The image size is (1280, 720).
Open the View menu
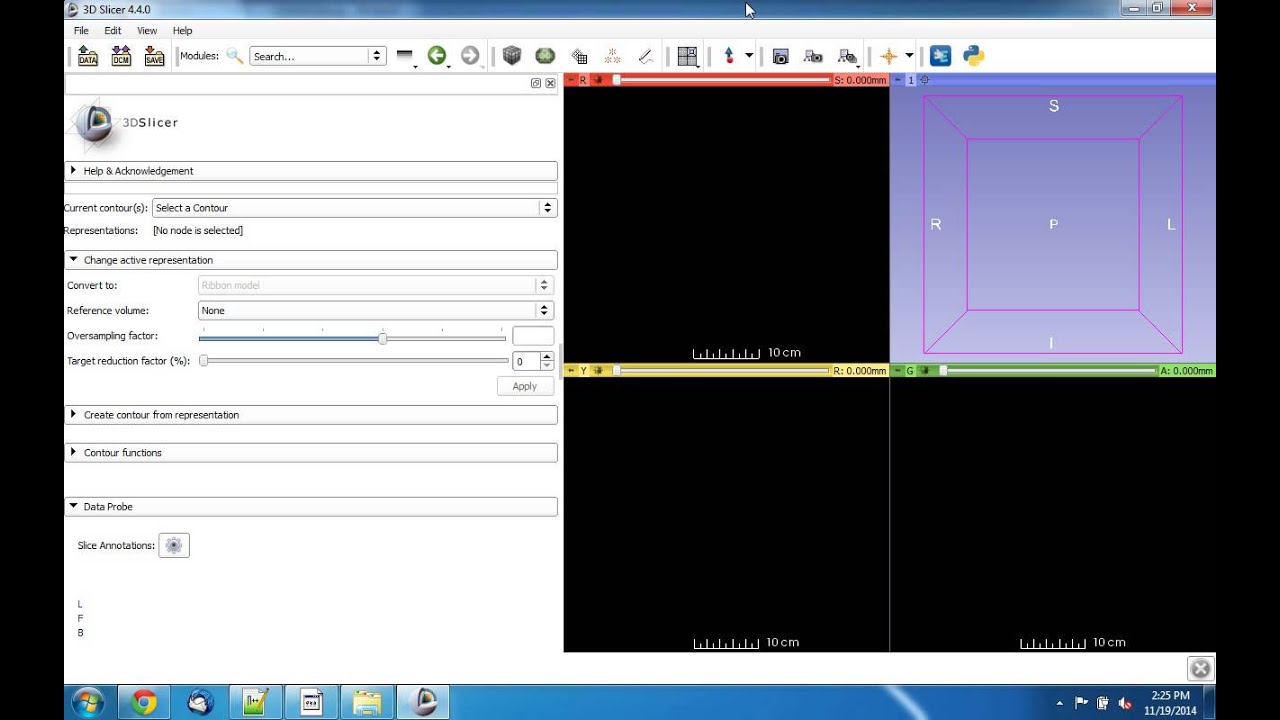tap(147, 31)
